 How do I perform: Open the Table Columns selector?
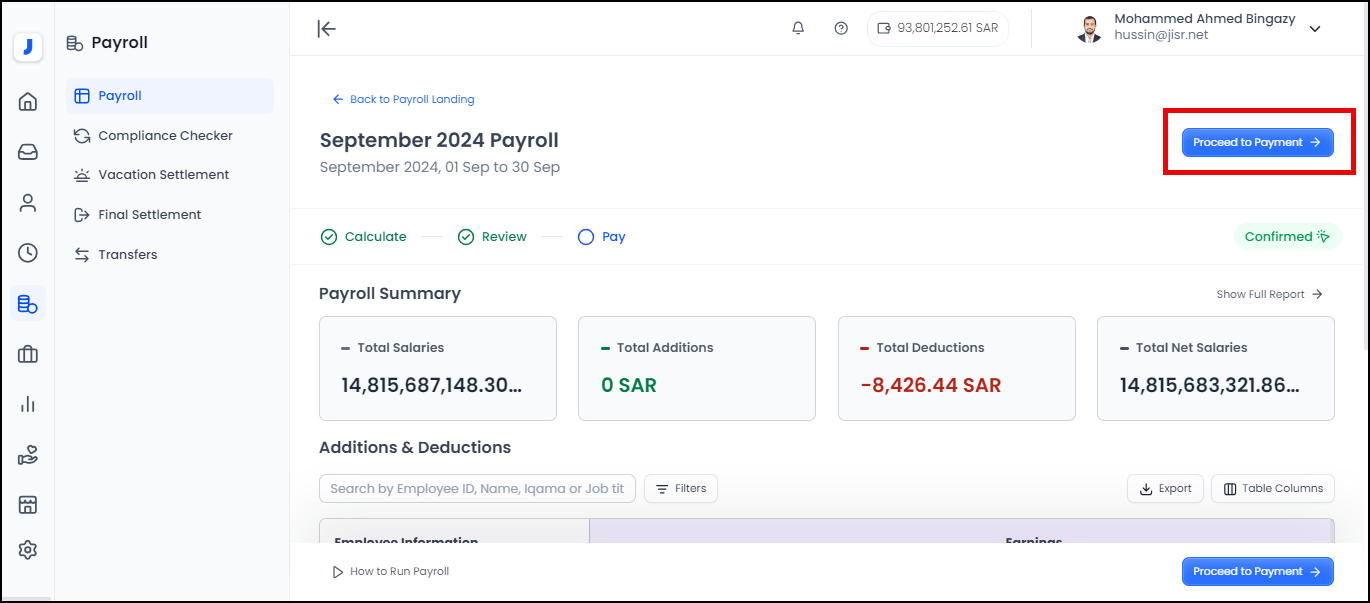tap(1272, 488)
